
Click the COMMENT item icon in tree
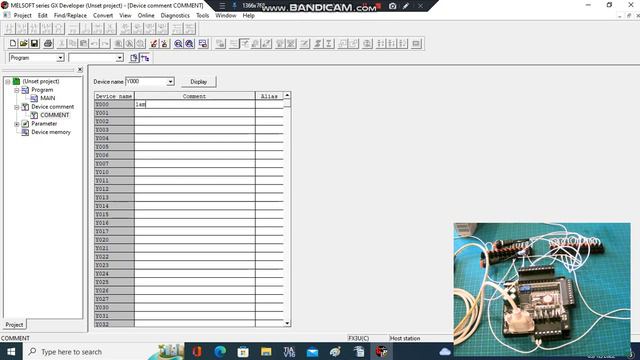click(34, 115)
